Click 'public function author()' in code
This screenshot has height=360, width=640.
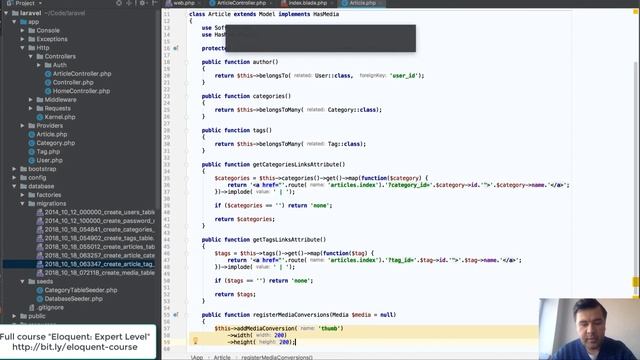(240, 62)
